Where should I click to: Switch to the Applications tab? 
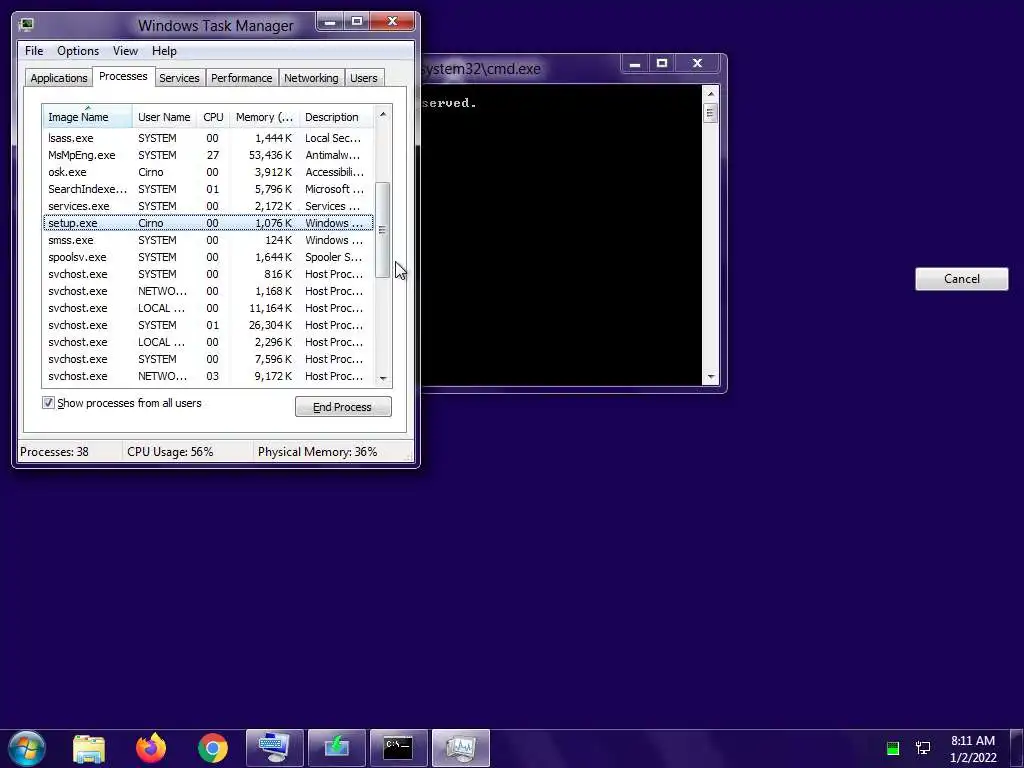click(x=59, y=78)
